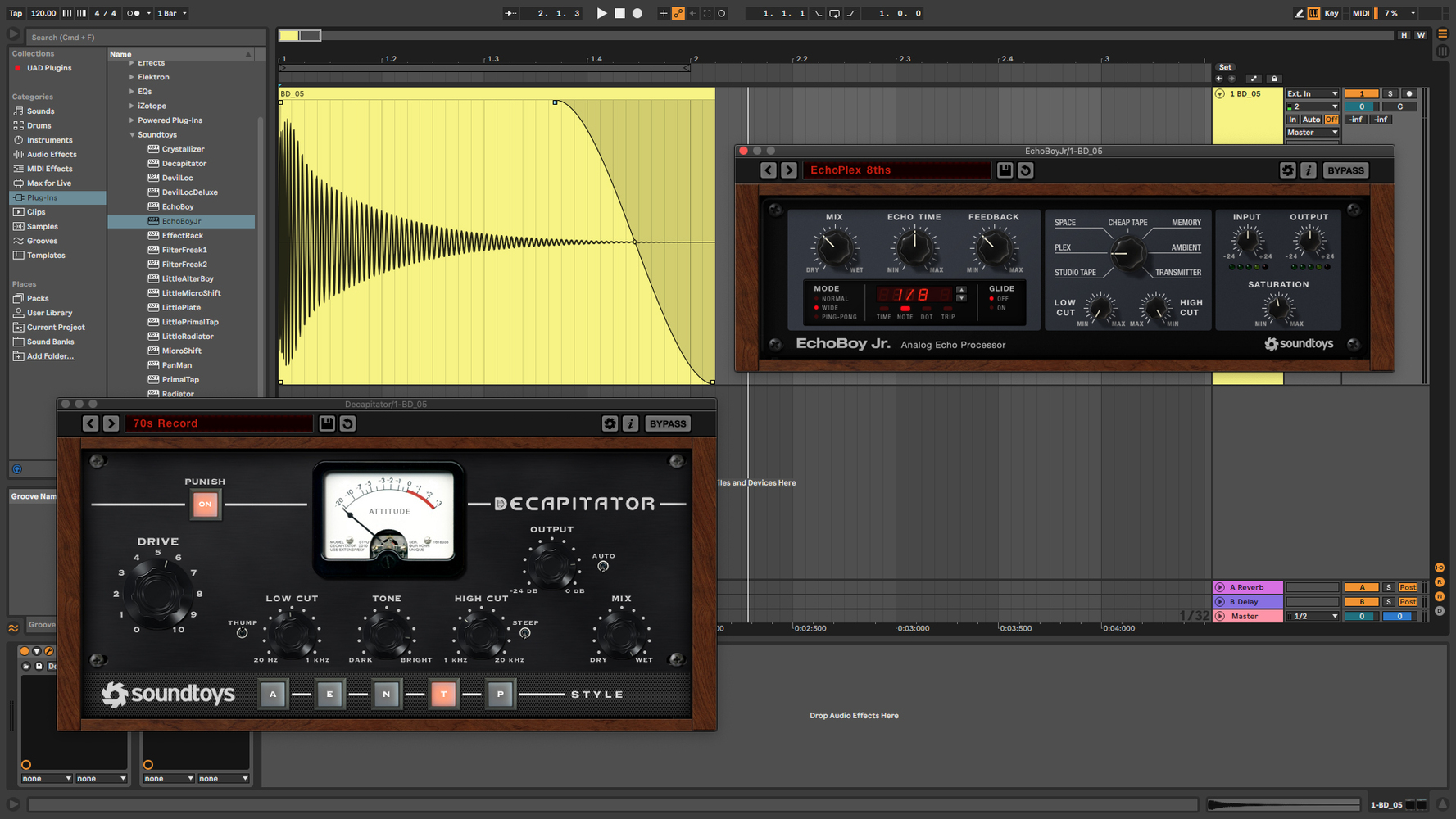Click Decapitator undo revert icon
The width and height of the screenshot is (1456, 819).
point(347,423)
